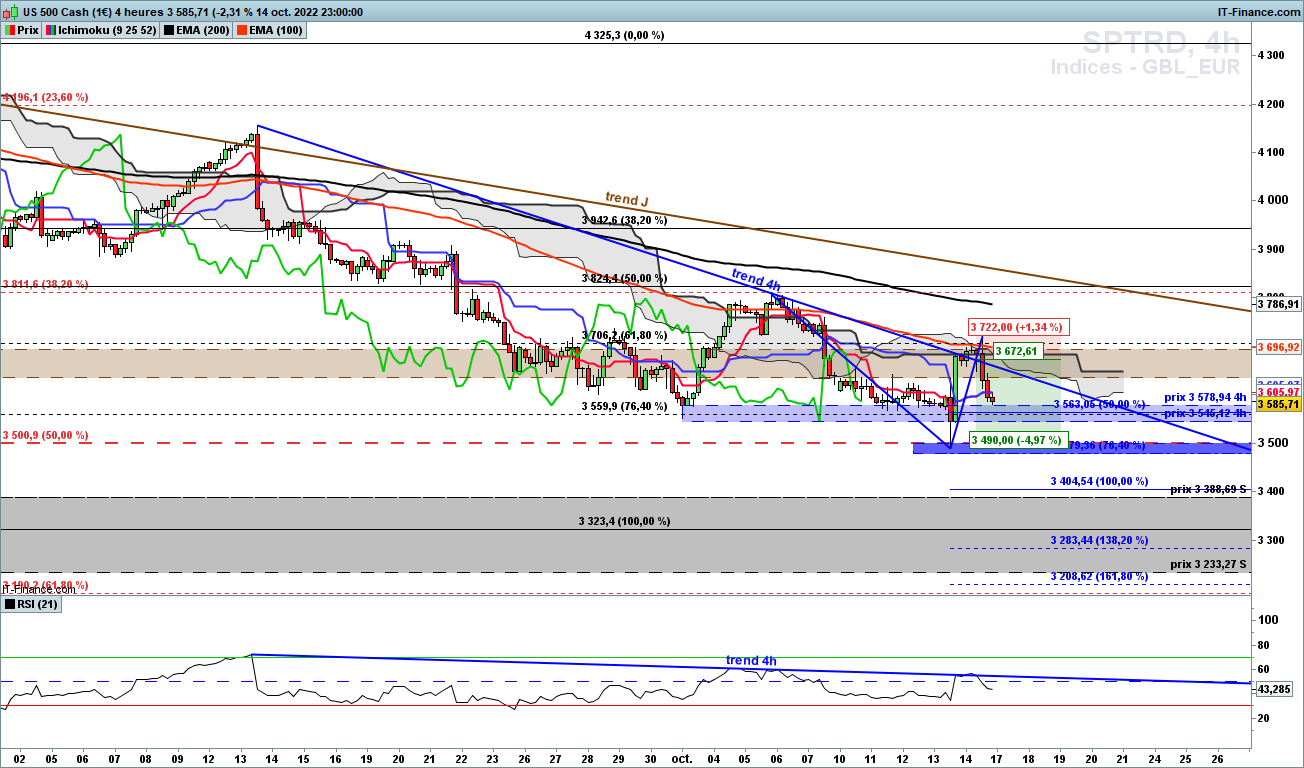
Task: Click the '3 824,4 (50,00 %)' Fibonacci label
Action: point(624,278)
